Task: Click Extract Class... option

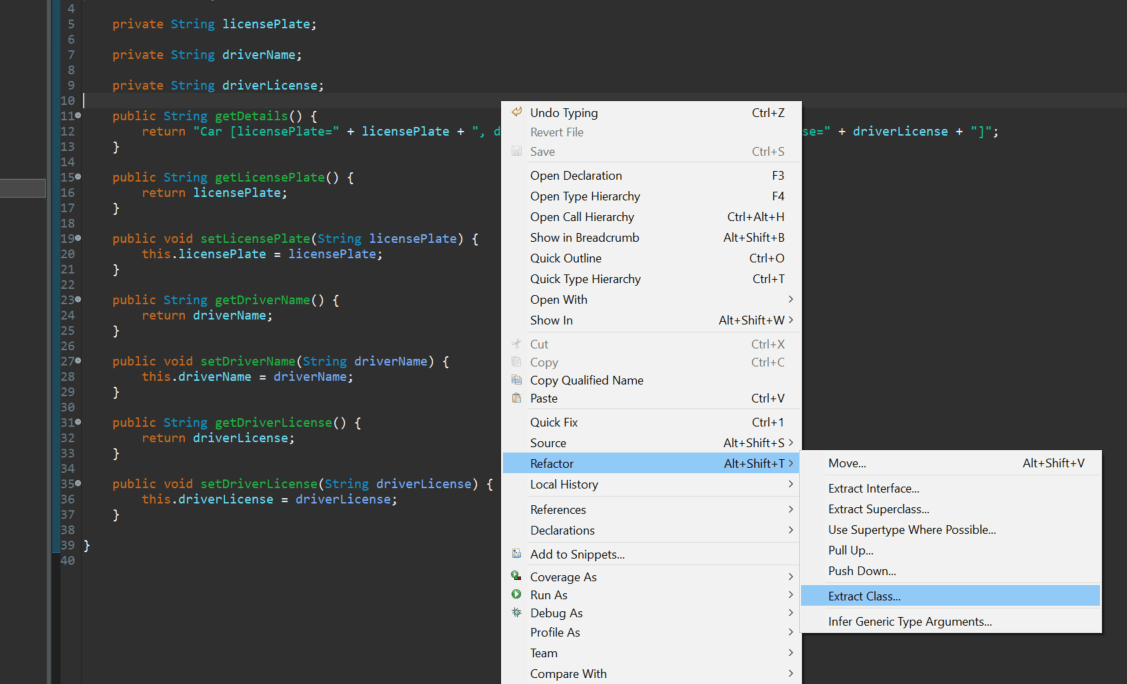Action: coord(951,596)
